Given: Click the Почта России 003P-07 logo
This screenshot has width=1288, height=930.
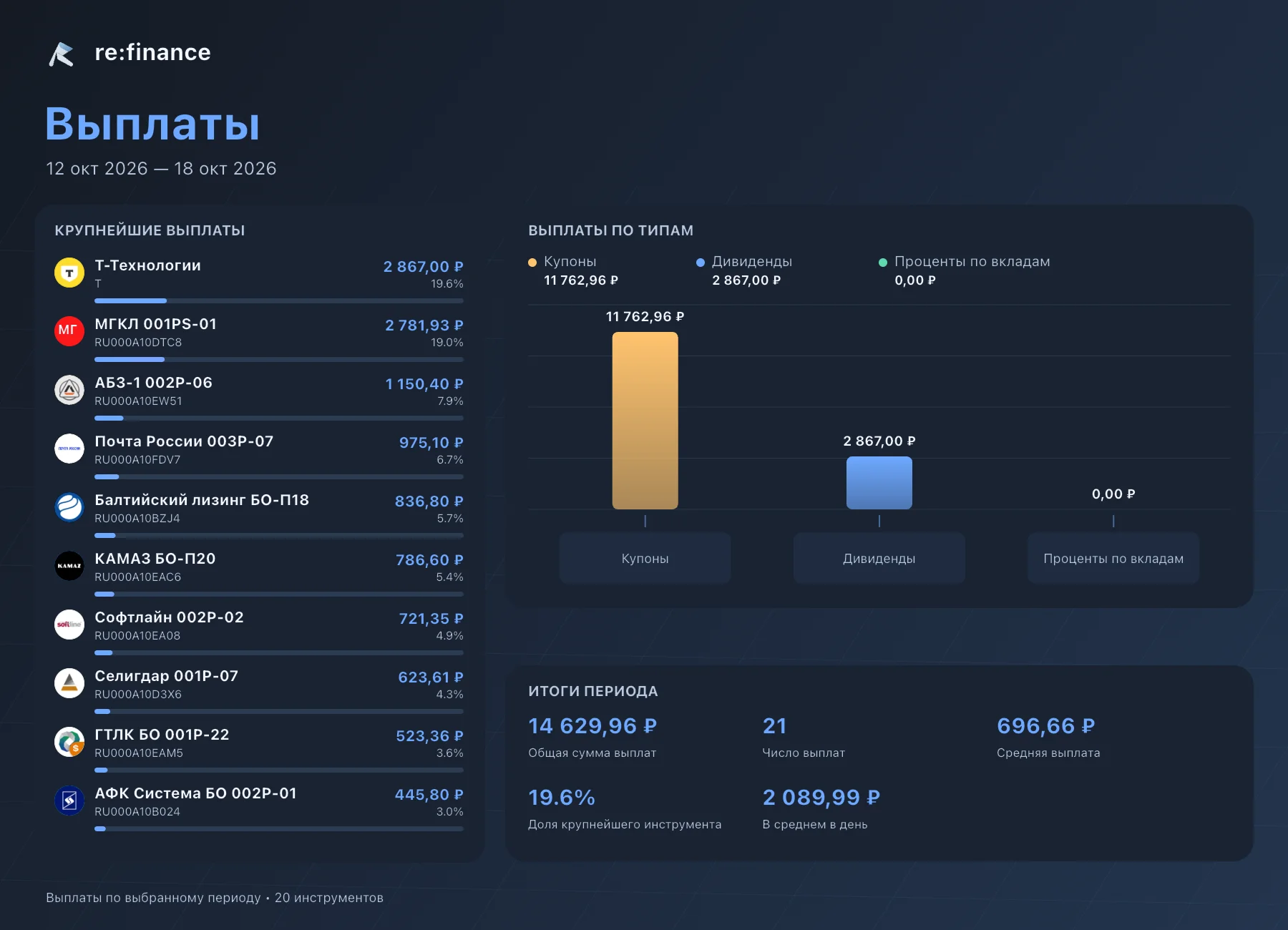Looking at the screenshot, I should point(69,449).
